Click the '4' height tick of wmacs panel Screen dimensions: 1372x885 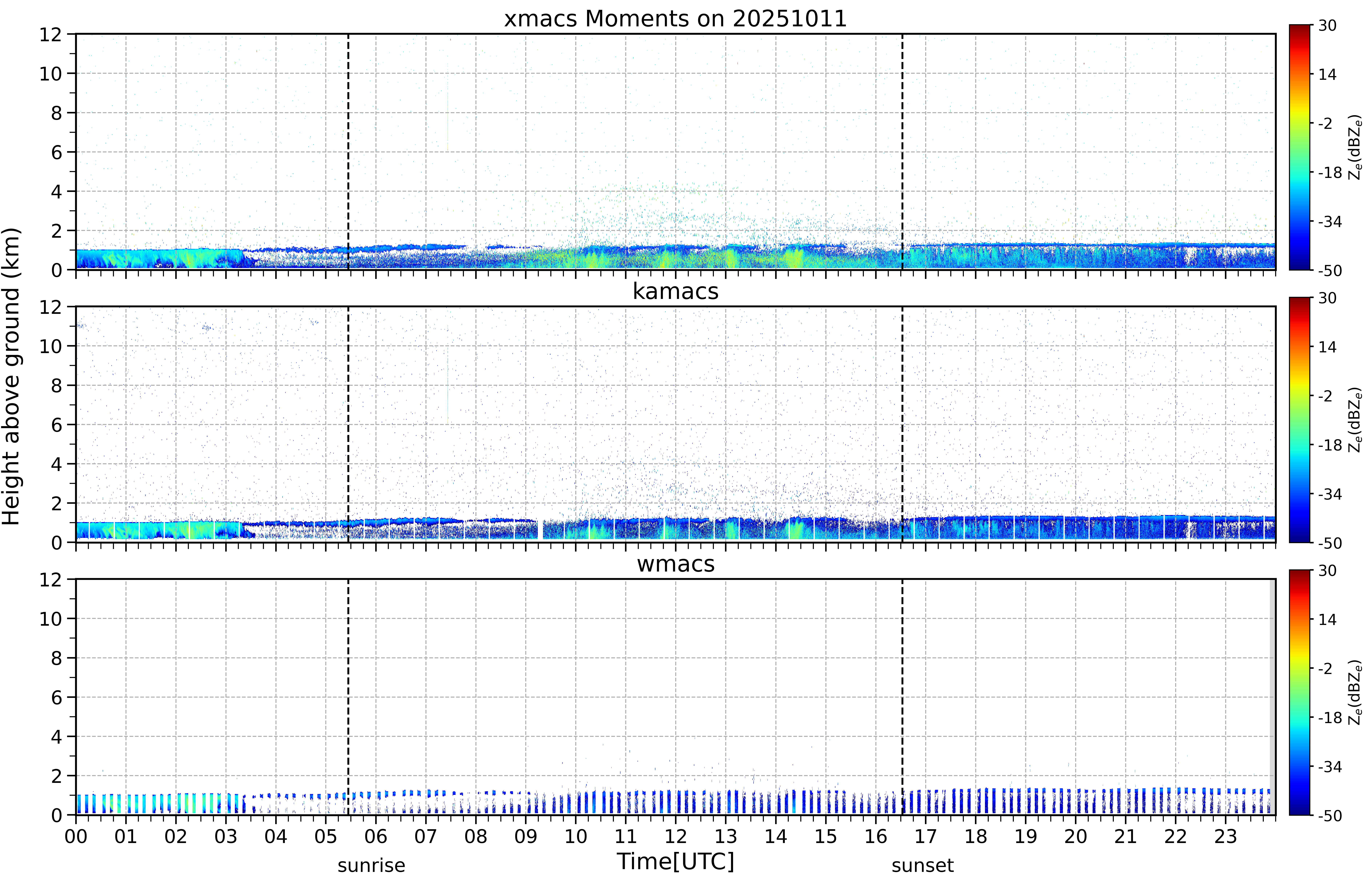click(56, 737)
